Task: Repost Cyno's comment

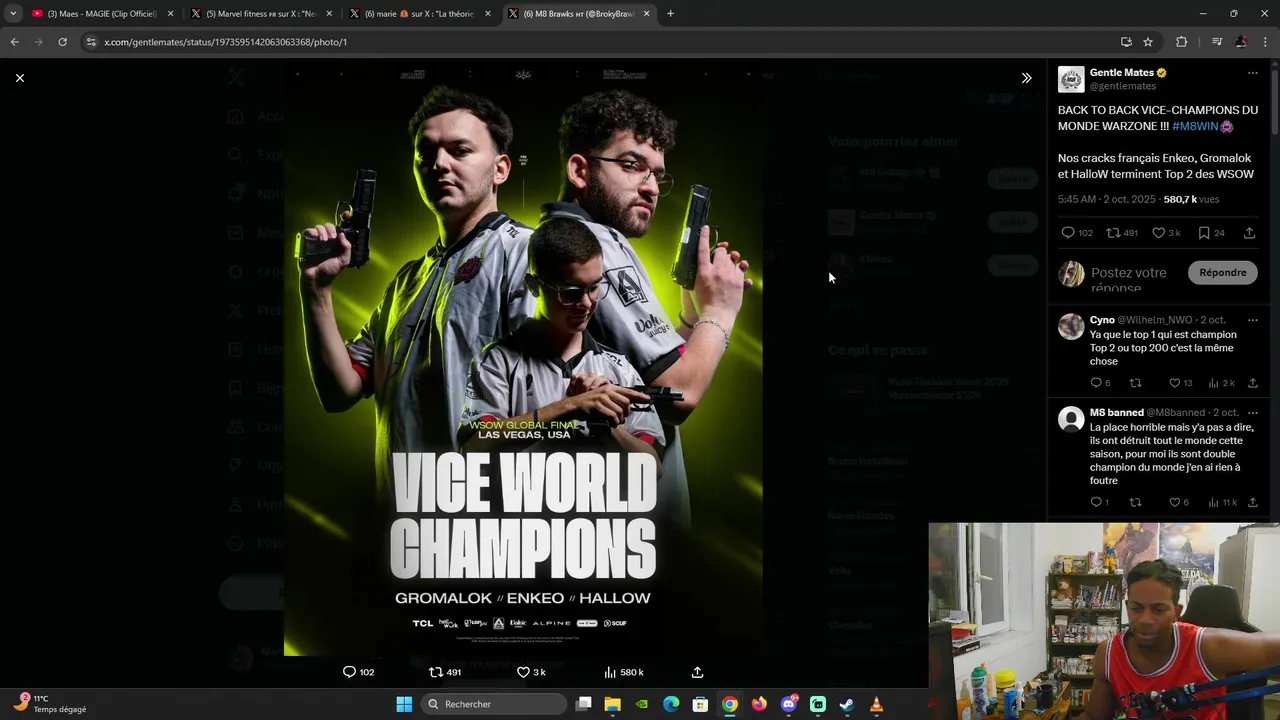Action: pyautogui.click(x=1135, y=383)
